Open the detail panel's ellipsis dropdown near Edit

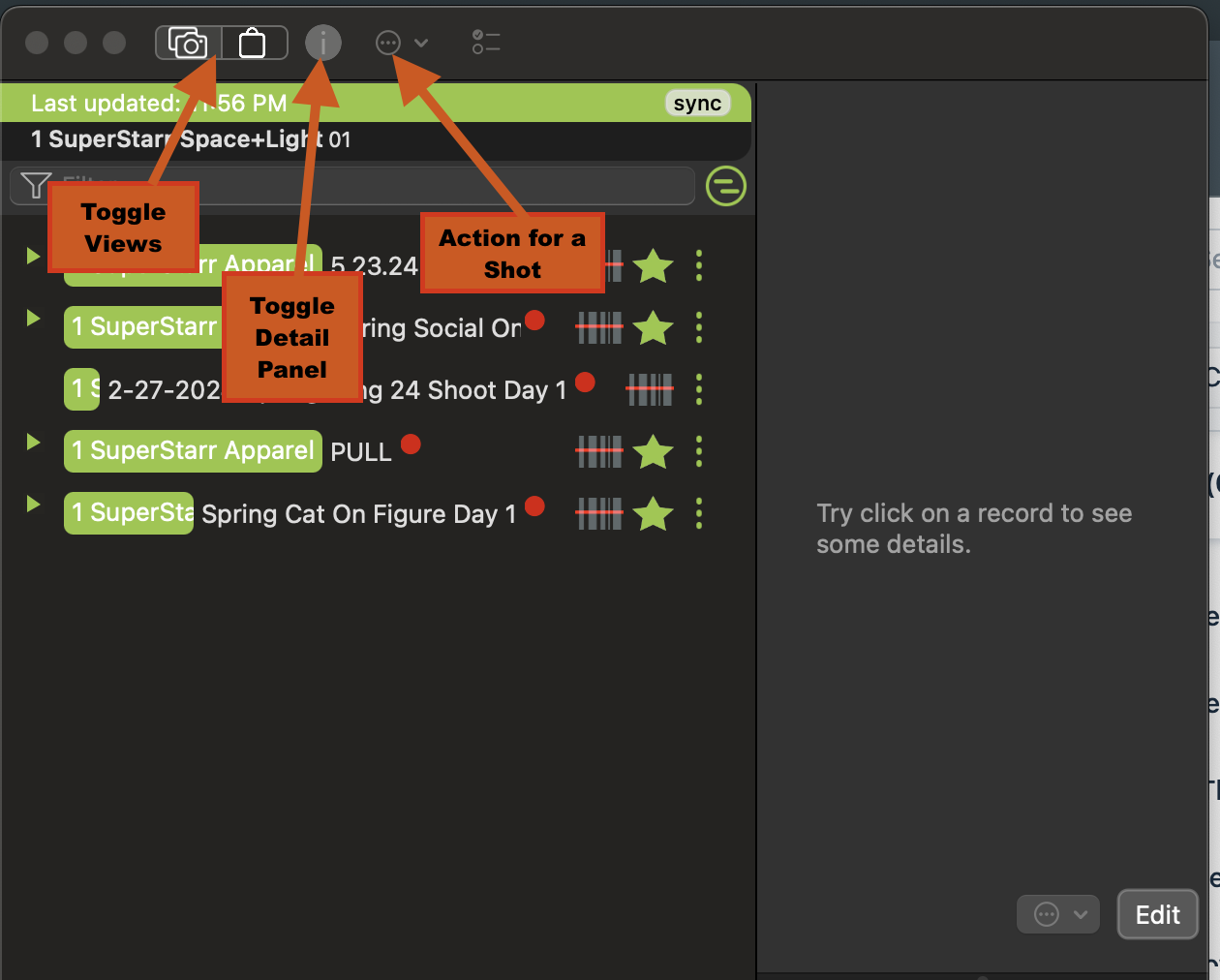[x=1058, y=914]
